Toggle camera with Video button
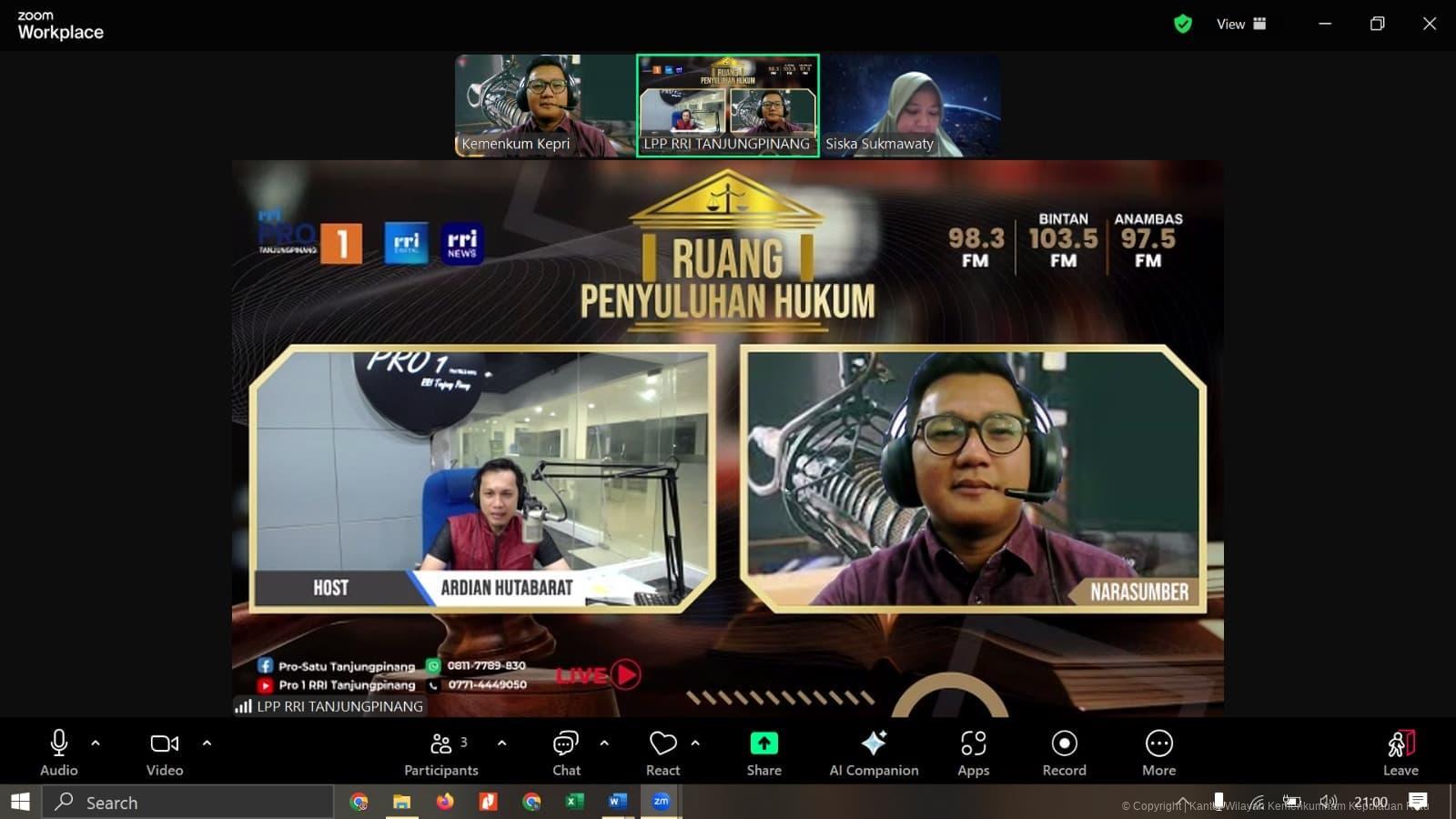 165,753
